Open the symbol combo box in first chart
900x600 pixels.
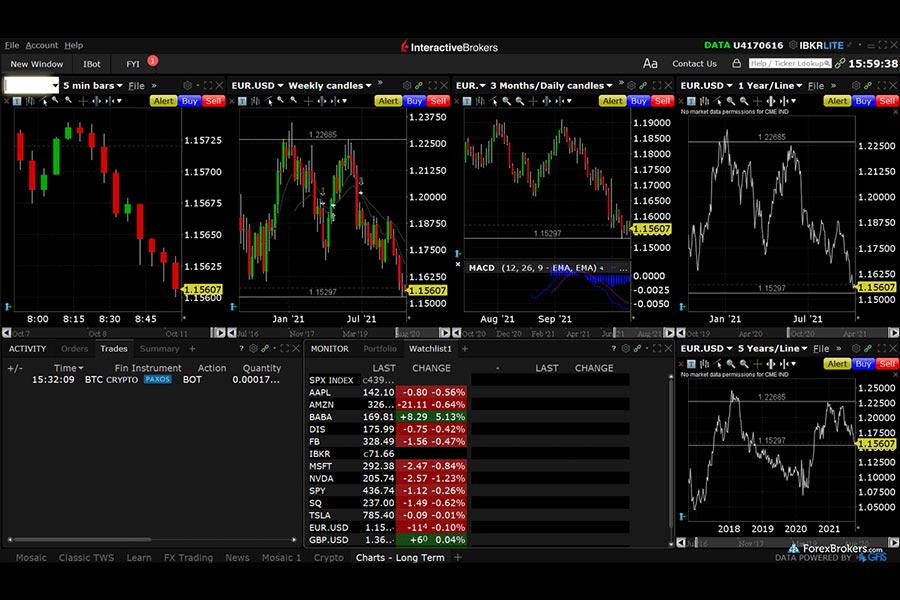[x=32, y=86]
